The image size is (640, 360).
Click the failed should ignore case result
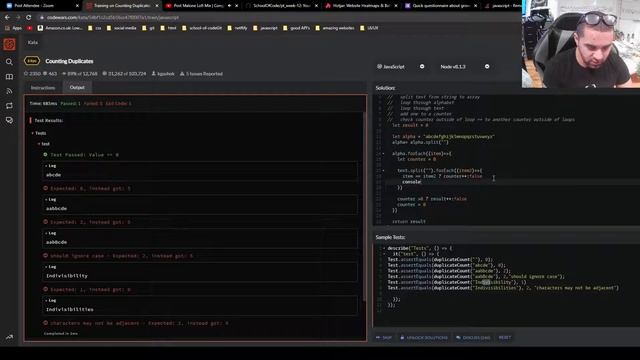[118, 256]
